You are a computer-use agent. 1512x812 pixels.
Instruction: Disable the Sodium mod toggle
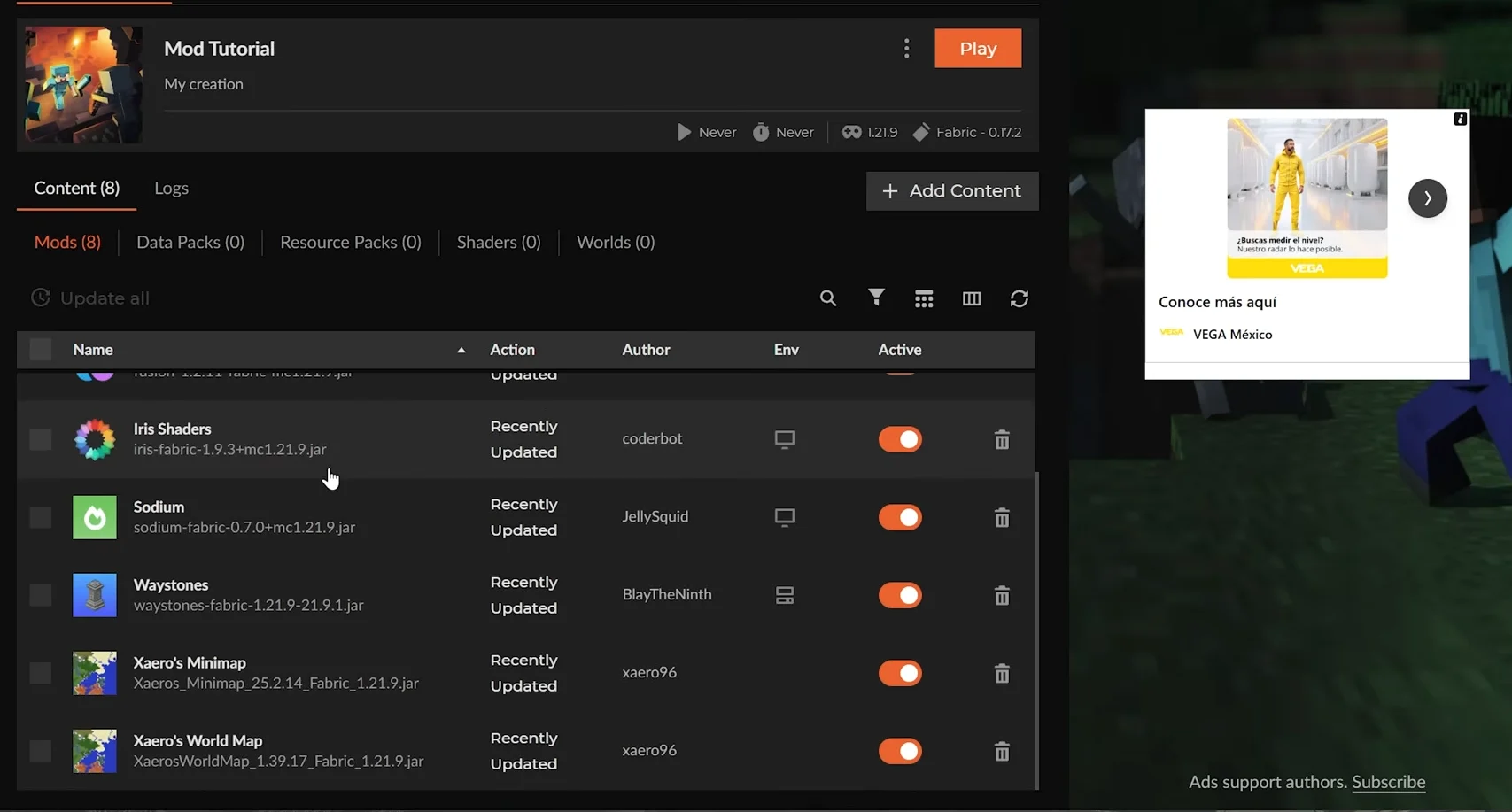pos(900,517)
